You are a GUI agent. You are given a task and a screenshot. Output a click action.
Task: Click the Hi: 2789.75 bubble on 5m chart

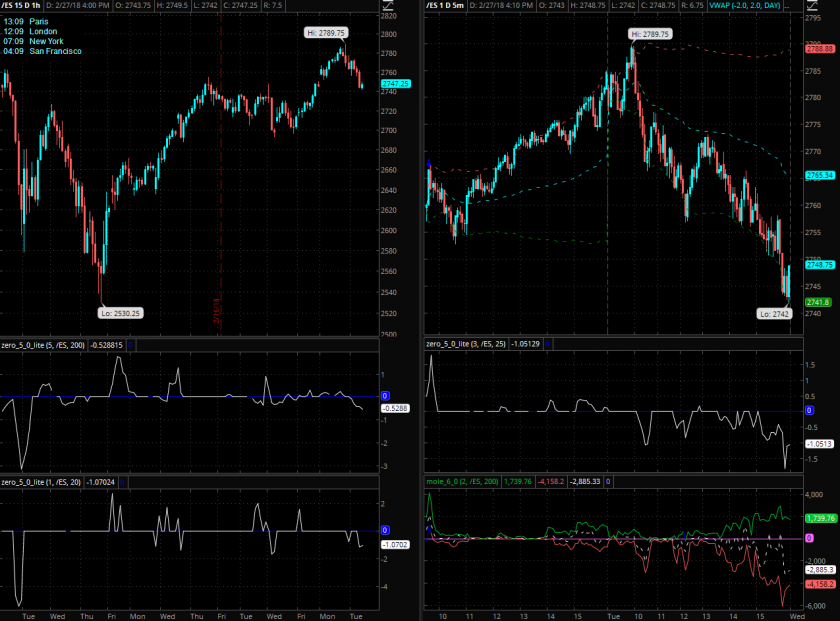click(x=649, y=33)
